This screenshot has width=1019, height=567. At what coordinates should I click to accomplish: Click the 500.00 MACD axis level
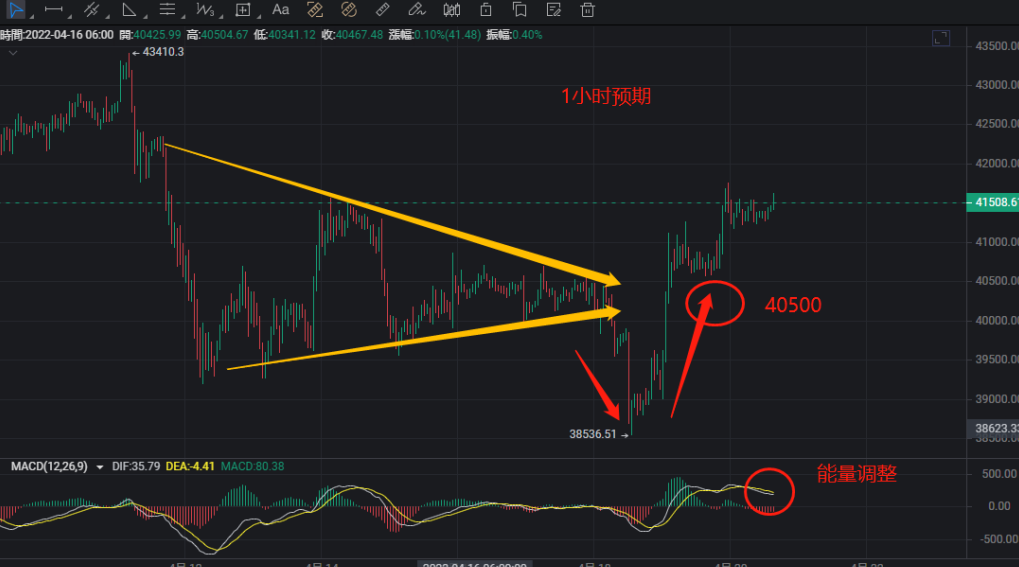[1000, 473]
